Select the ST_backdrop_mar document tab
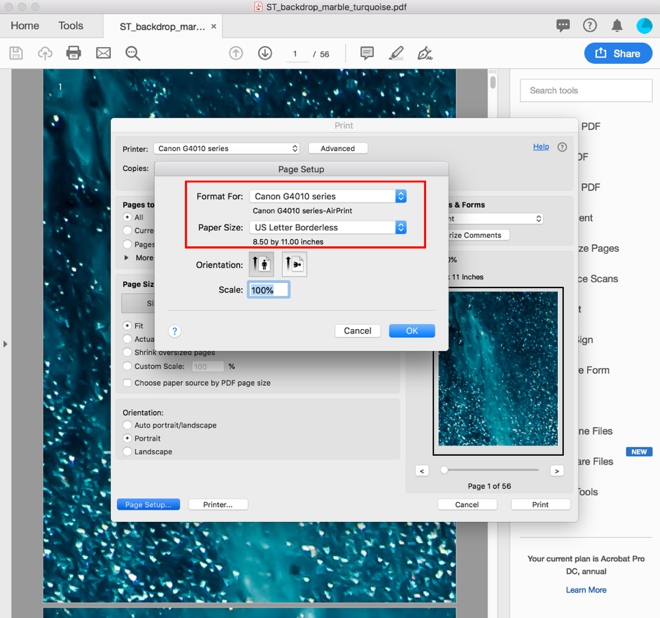 pyautogui.click(x=162, y=27)
